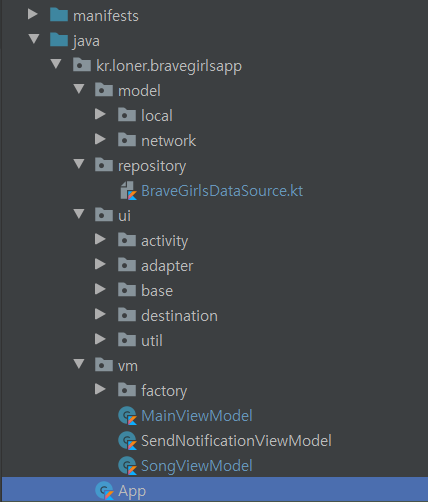Select the vm package label
The height and width of the screenshot is (502, 428).
click(x=128, y=366)
